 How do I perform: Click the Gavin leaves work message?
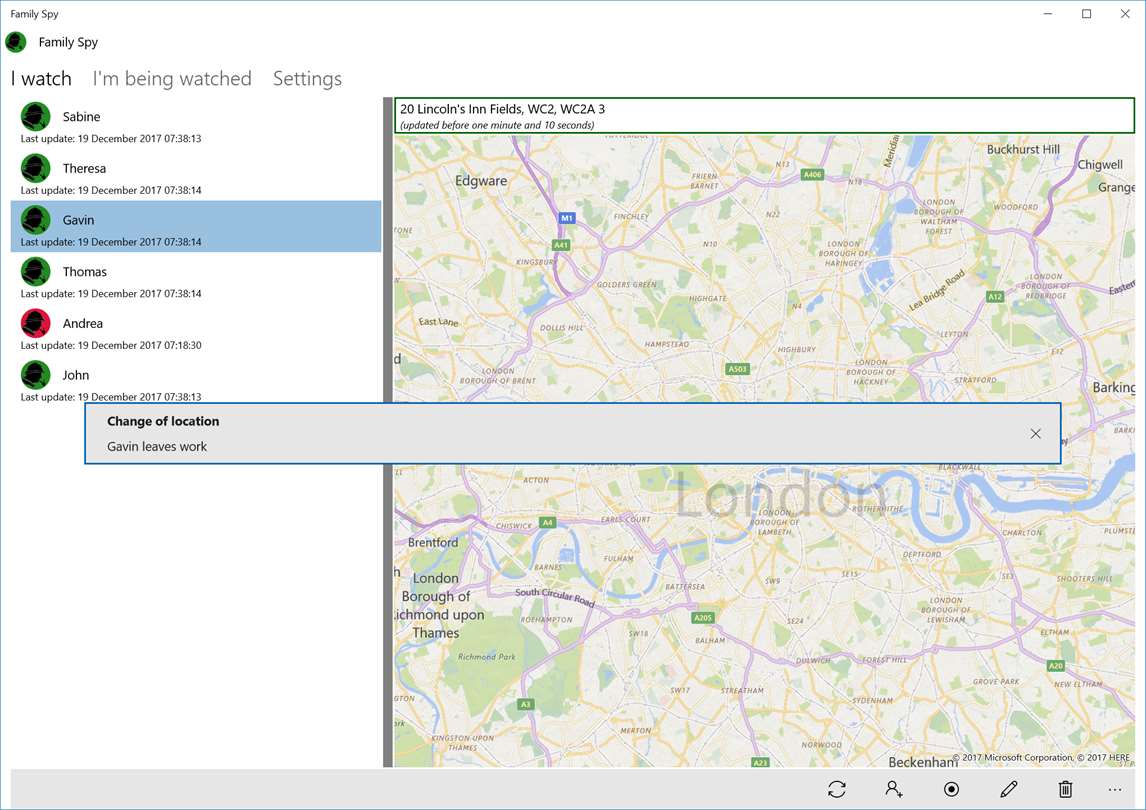(x=157, y=447)
